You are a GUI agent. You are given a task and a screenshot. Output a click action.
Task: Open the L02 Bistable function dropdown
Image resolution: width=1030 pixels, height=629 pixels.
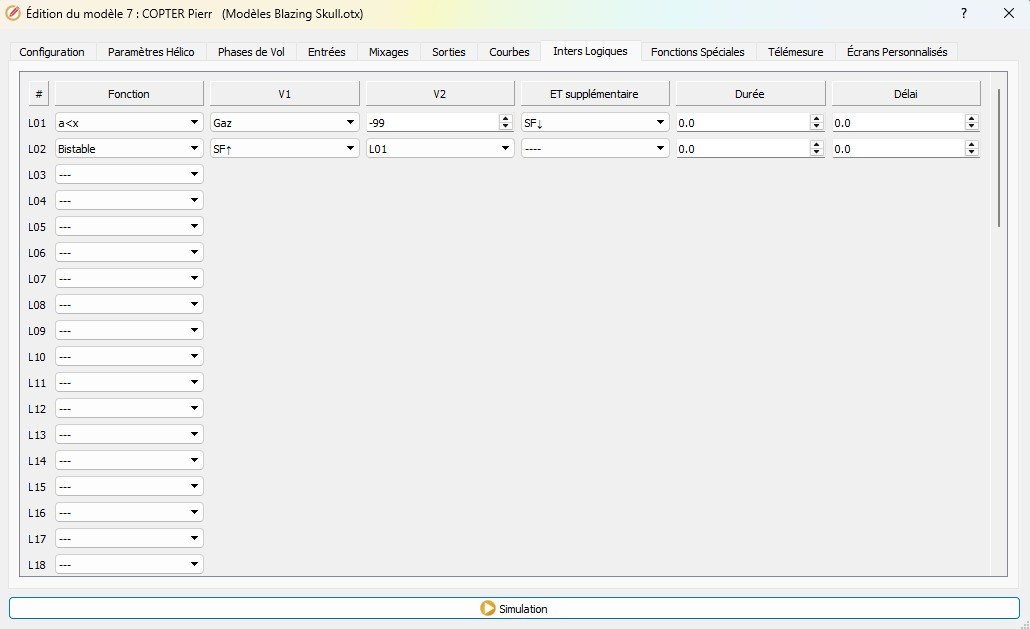pyautogui.click(x=128, y=148)
